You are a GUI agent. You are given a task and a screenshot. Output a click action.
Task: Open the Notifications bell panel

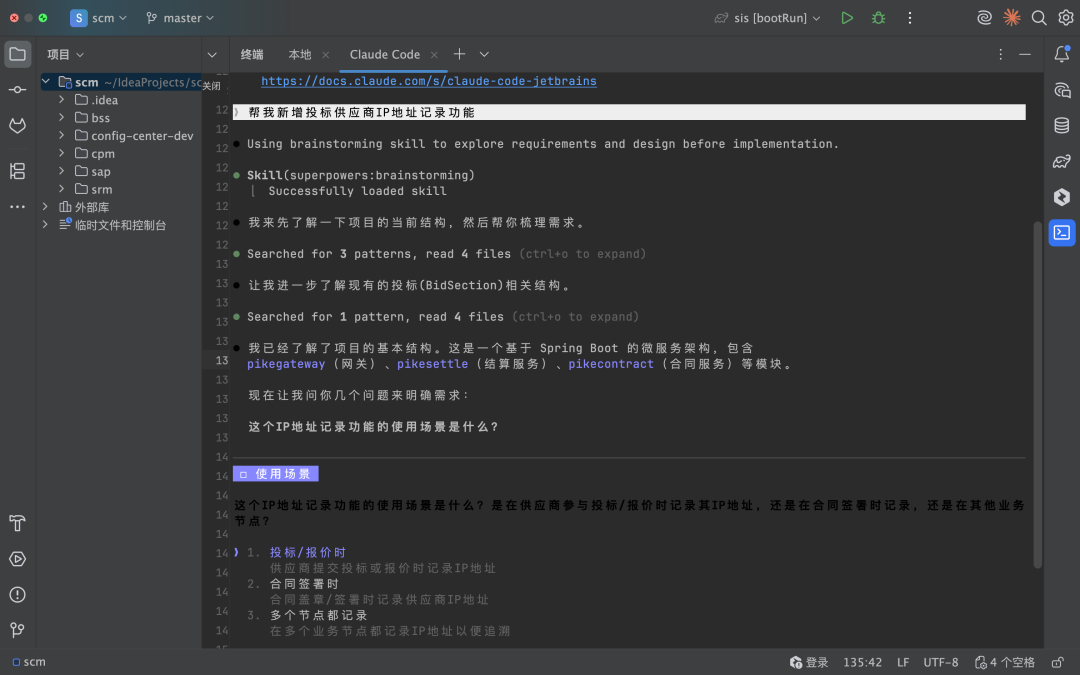pyautogui.click(x=1062, y=54)
